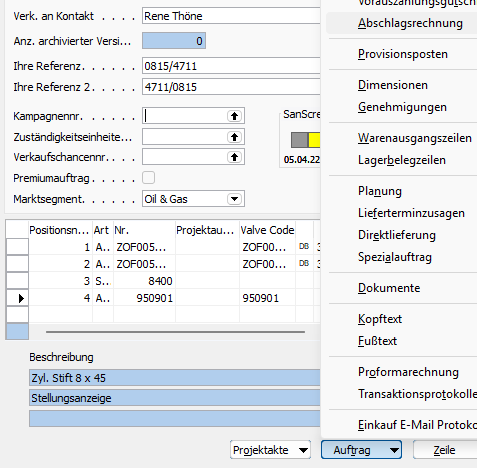Open Transaktionsprotokolle menu entry

coord(417,394)
